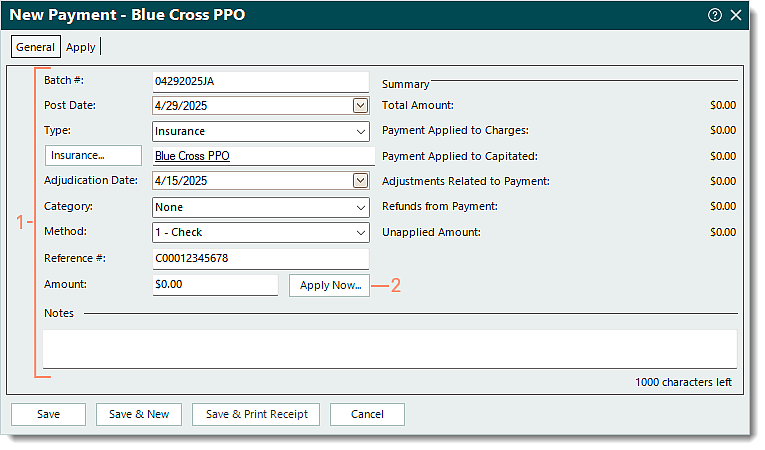Image resolution: width=765 pixels, height=450 pixels.
Task: Switch to the Apply tab
Action: pos(81,47)
